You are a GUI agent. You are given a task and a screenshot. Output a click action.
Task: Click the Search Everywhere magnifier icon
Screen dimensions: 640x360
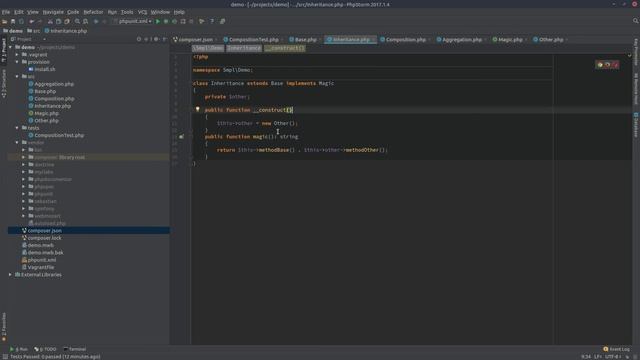[635, 21]
